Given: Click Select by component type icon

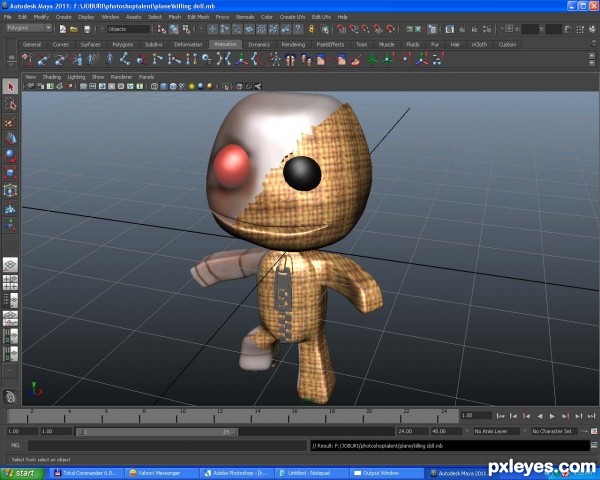Looking at the screenshot, I should [186, 29].
